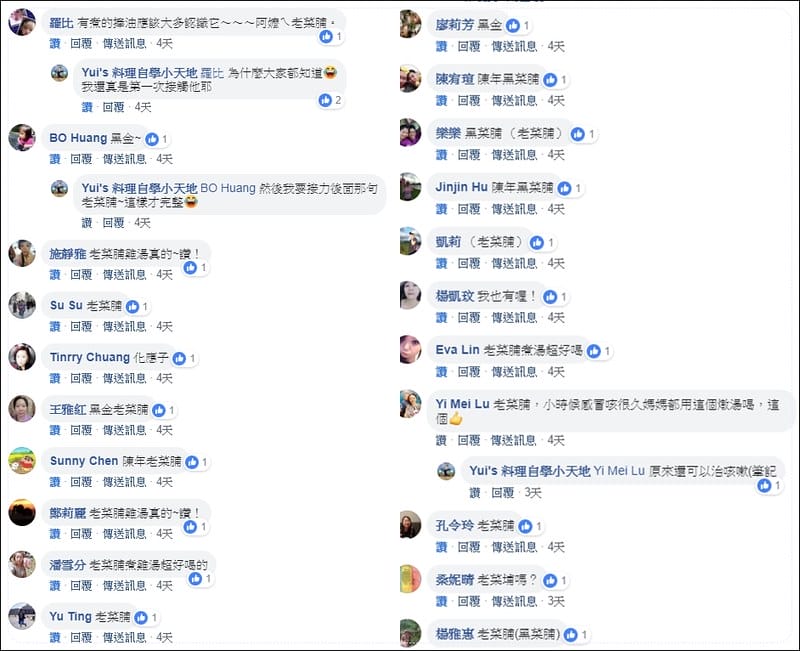Reply to Tinrry Chuang's comment via 回覆
This screenshot has height=651, width=800.
pyautogui.click(x=81, y=378)
